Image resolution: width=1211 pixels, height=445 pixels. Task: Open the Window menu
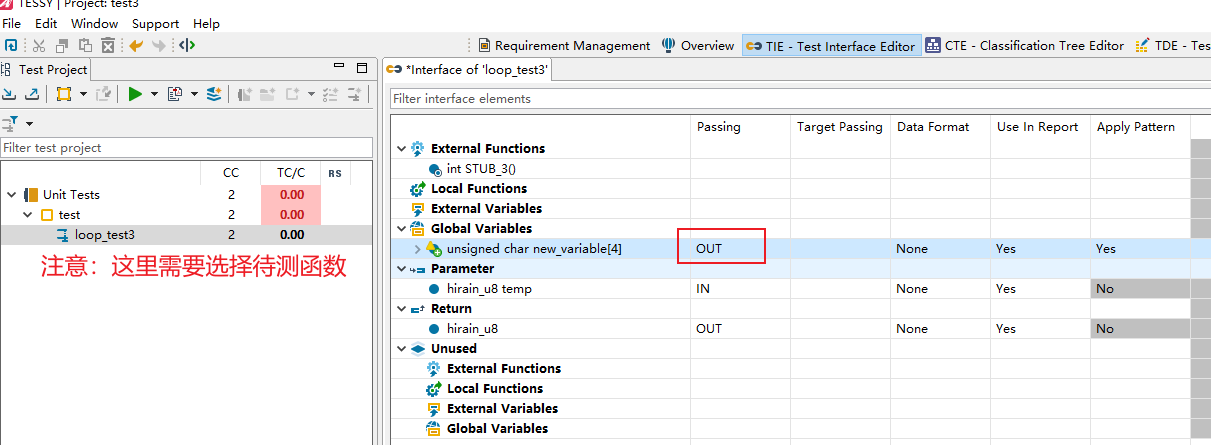point(94,23)
